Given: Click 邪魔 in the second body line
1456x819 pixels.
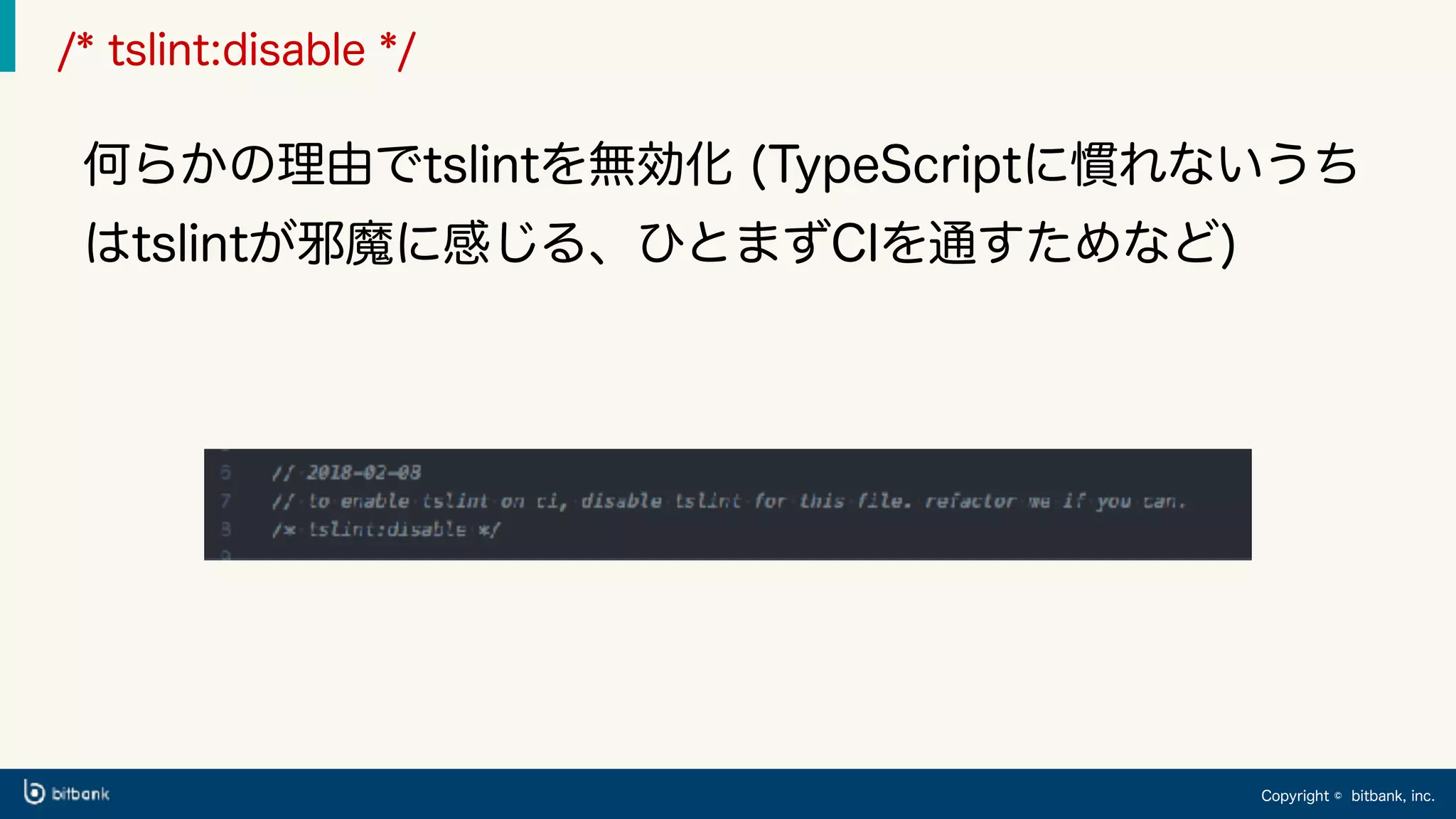Looking at the screenshot, I should pos(346,244).
